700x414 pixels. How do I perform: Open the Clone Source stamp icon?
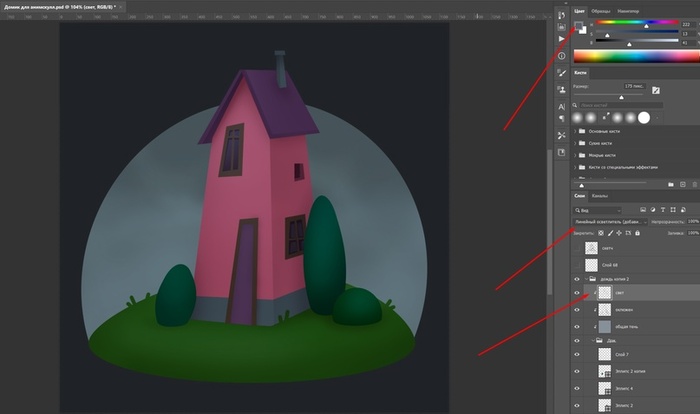pos(562,89)
